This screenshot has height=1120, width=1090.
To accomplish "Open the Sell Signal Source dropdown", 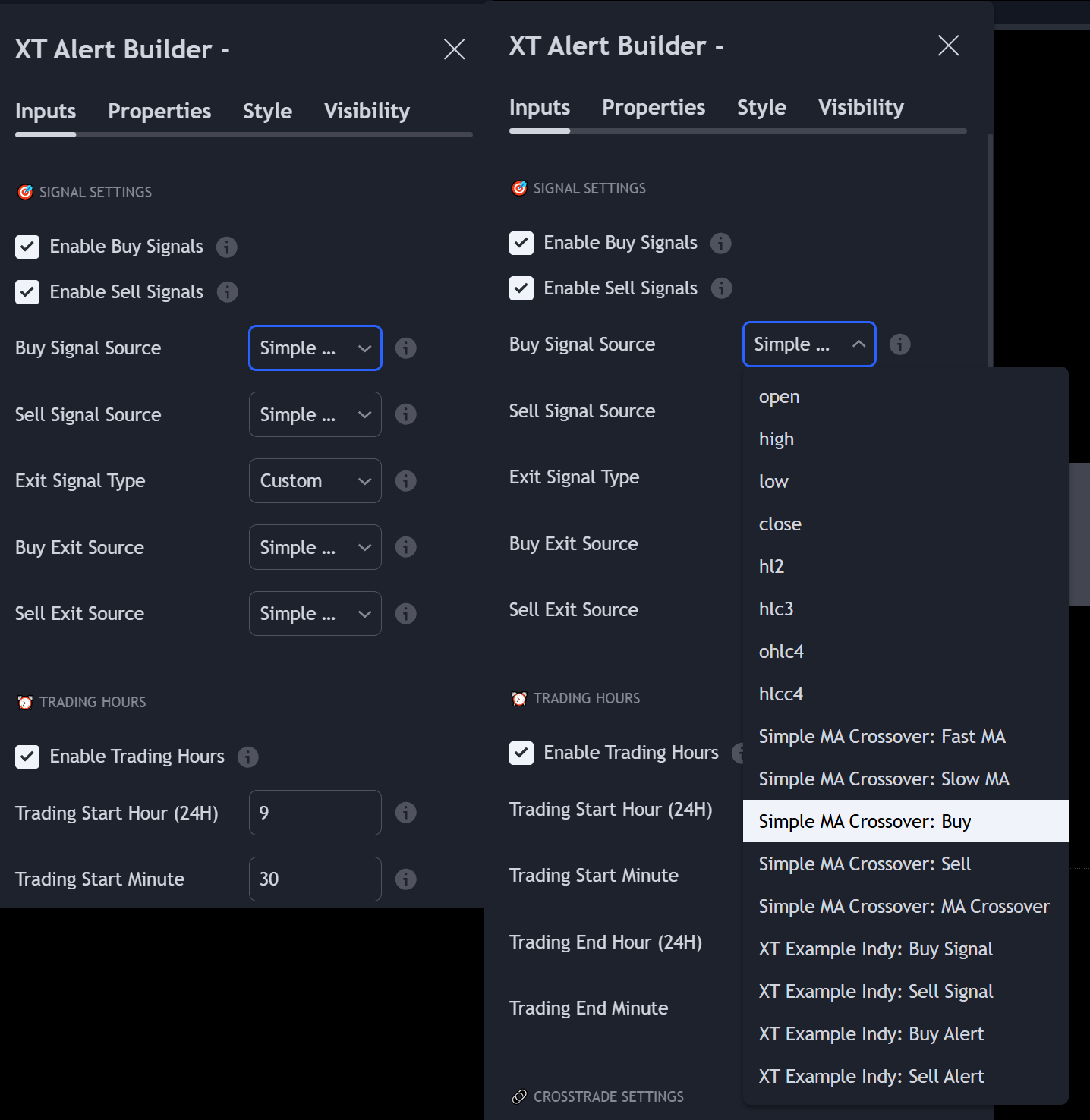I will point(315,414).
